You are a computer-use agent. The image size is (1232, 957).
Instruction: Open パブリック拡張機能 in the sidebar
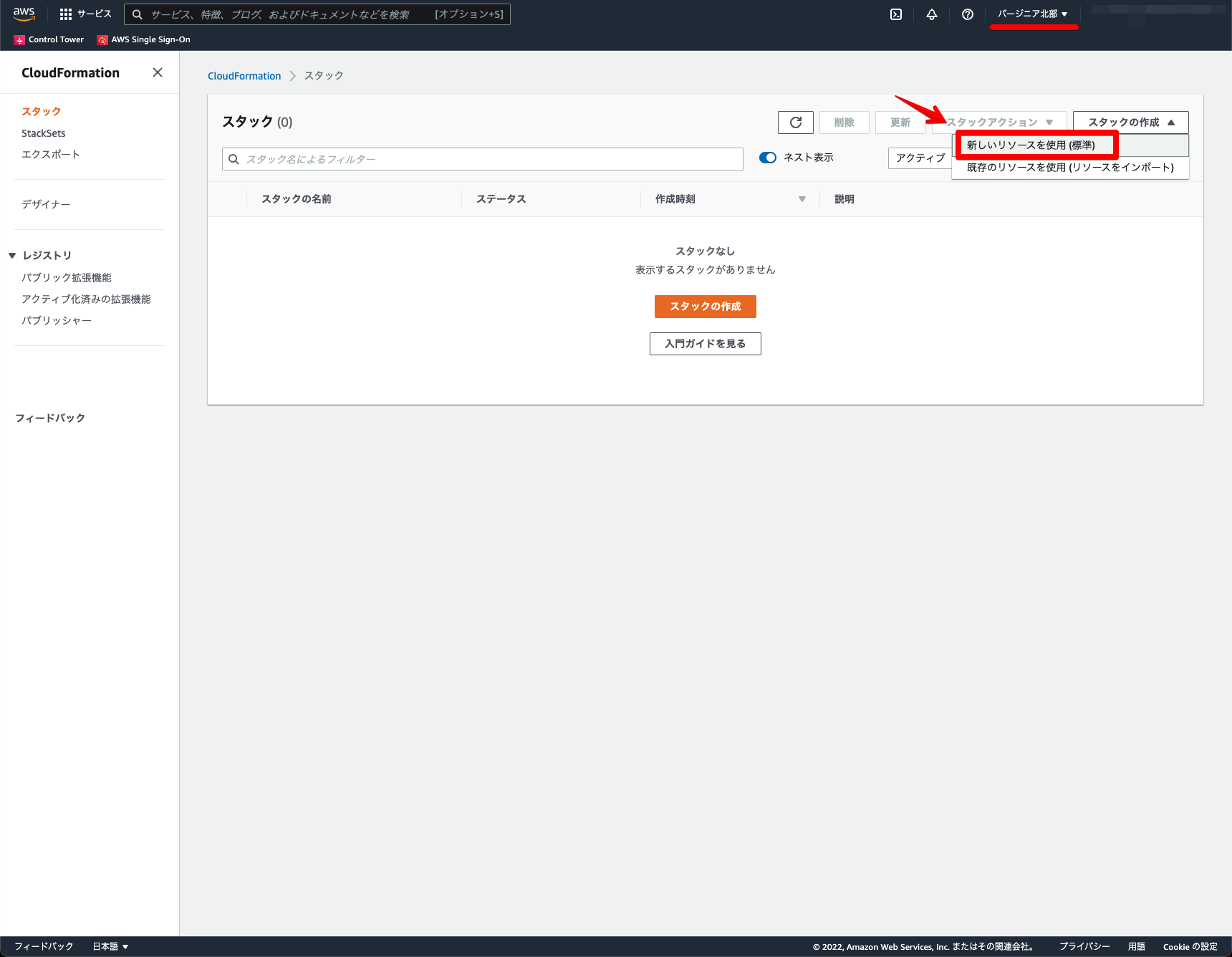[67, 278]
